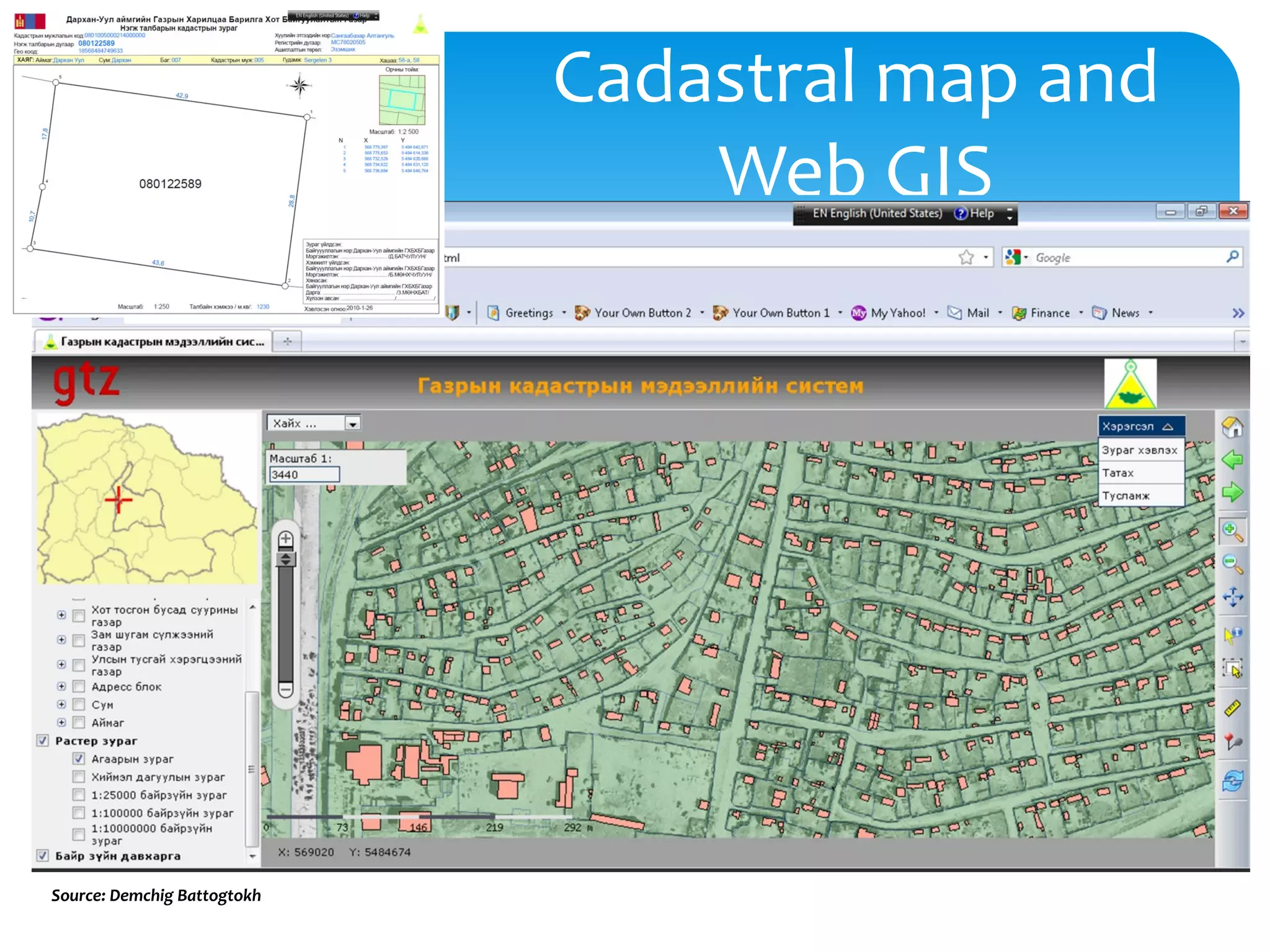Viewport: 1270px width, 952px height.
Task: Pick the measure ruler tool
Action: [x=1232, y=708]
